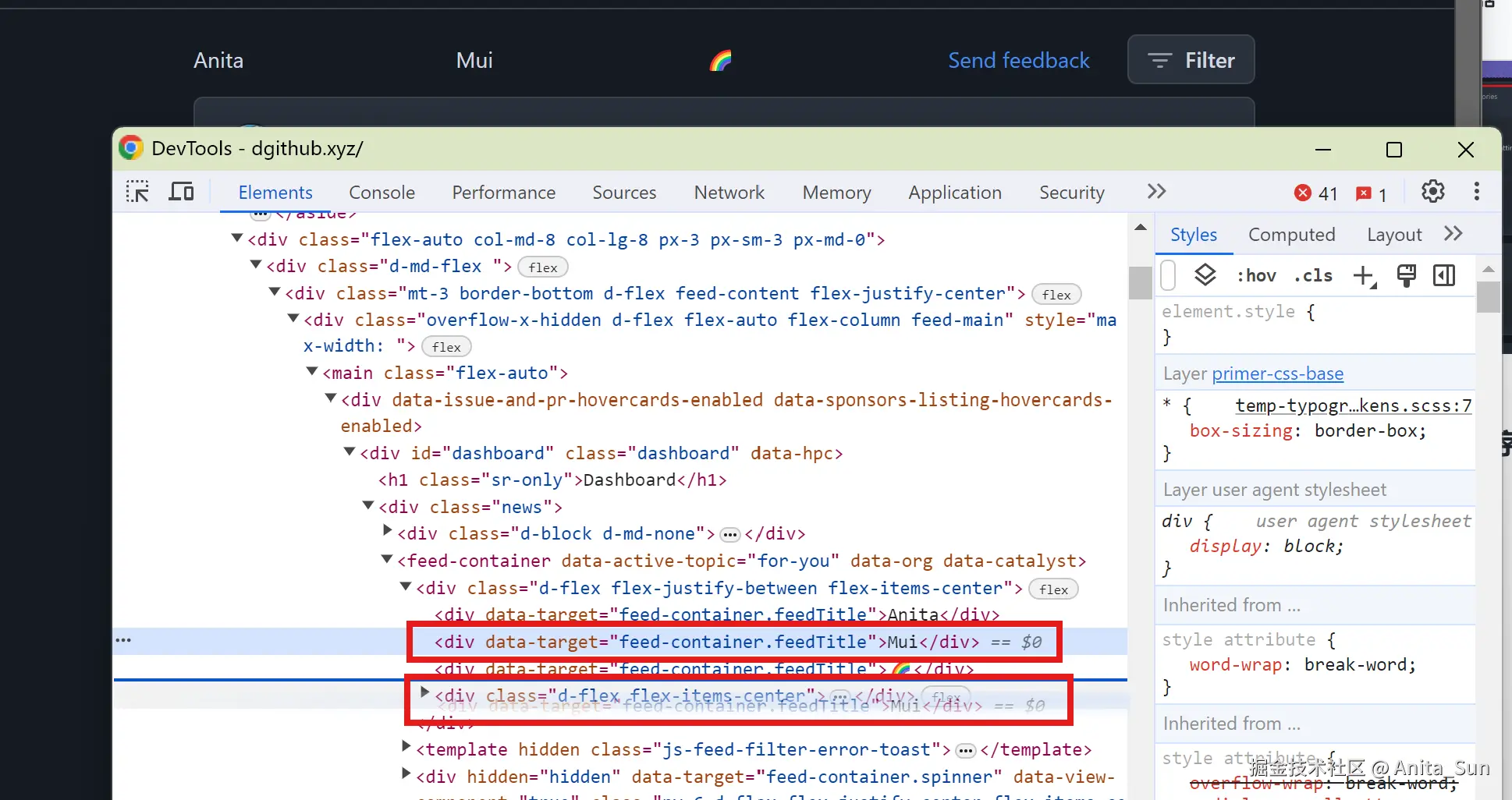Collapse the flex-auto col-md-8 div node
1512x800 pixels.
(x=237, y=239)
